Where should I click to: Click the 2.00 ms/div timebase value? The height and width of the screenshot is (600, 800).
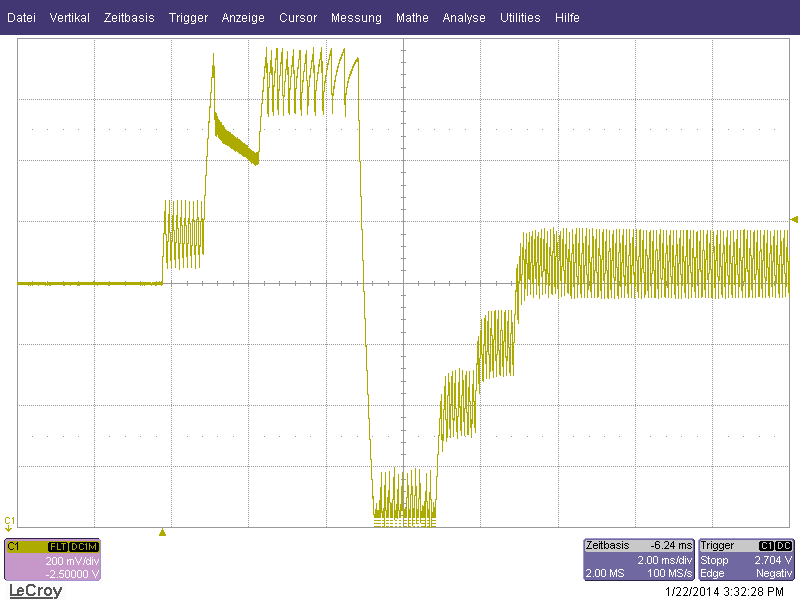pyautogui.click(x=664, y=560)
